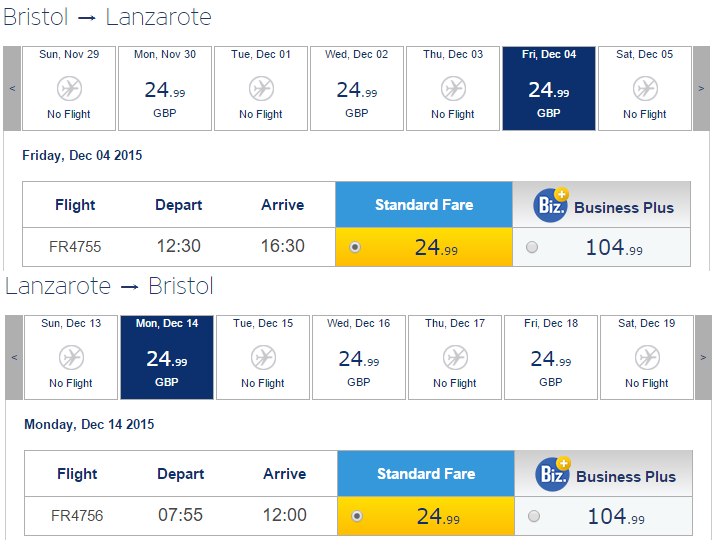Image resolution: width=714 pixels, height=540 pixels.
Task: Click the Biz Plus logo on the outbound flight
Action: (551, 205)
